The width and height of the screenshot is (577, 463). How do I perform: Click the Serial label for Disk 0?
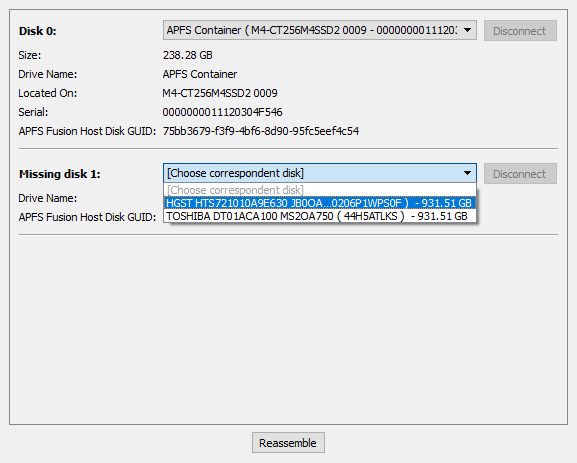33,112
